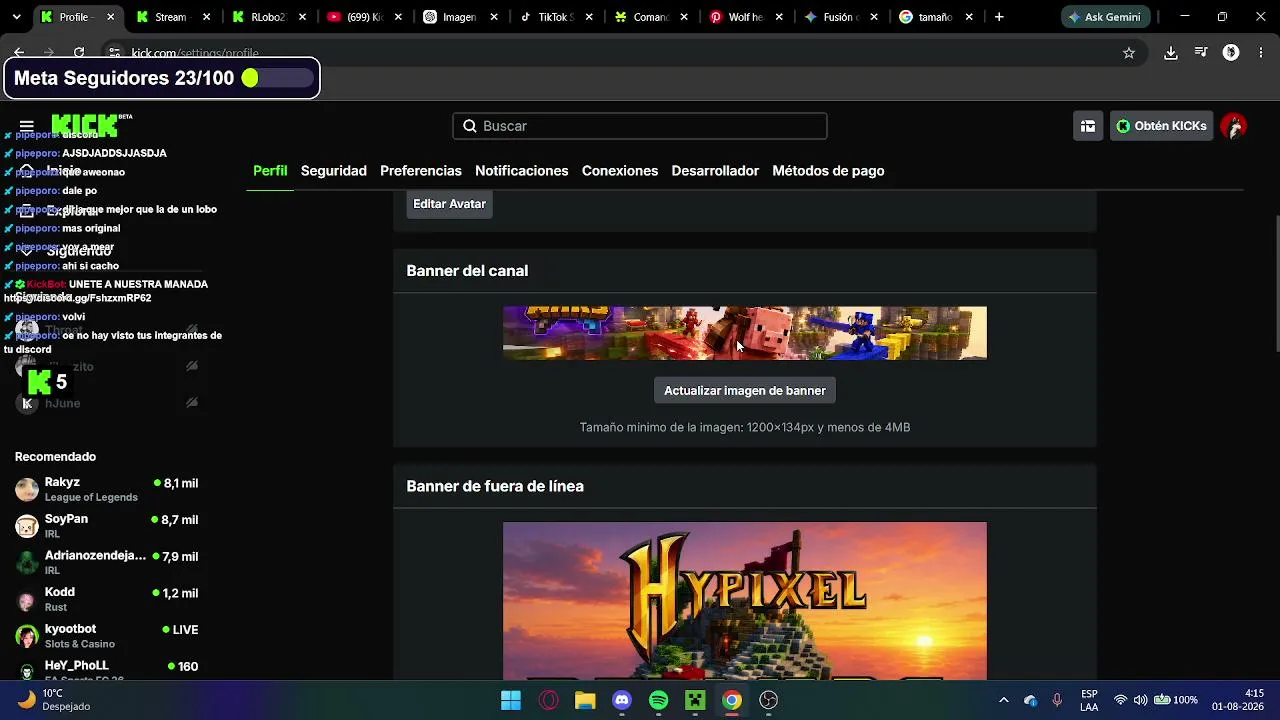Open the profile avatar menu in header
The width and height of the screenshot is (1280, 720).
pos(1234,126)
